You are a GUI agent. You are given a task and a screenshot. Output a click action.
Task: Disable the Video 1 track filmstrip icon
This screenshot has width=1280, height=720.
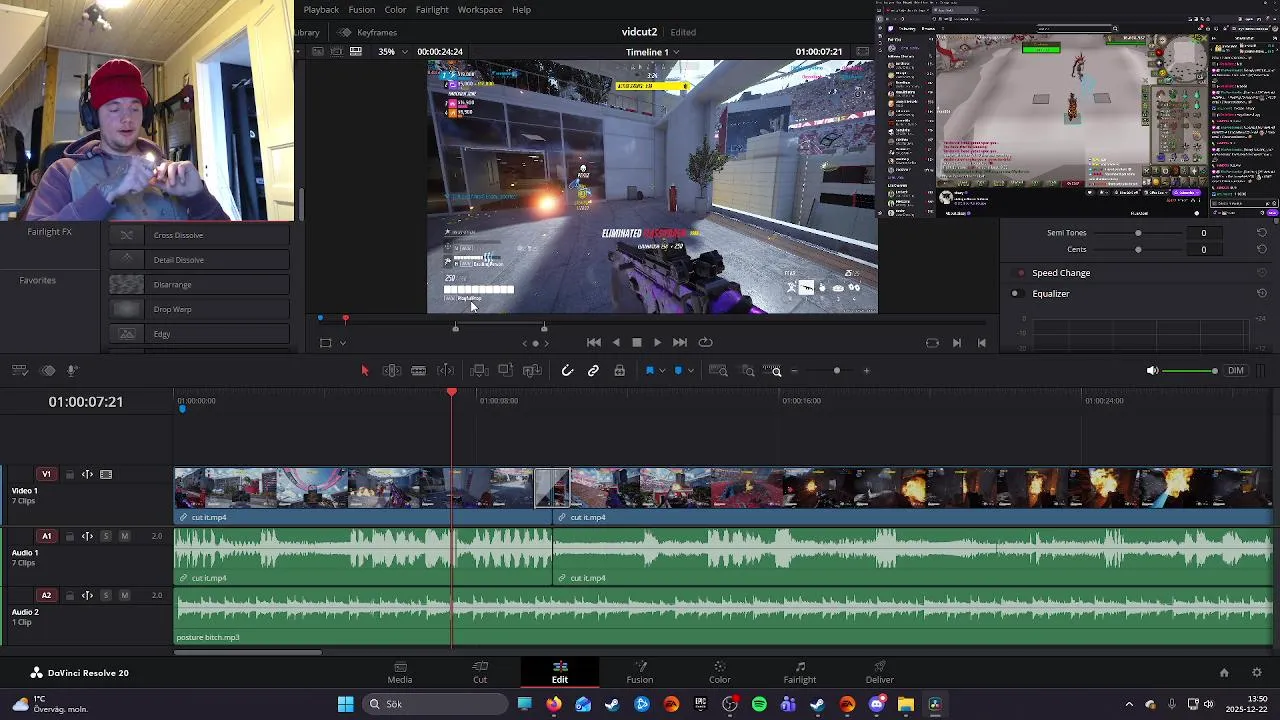106,475
